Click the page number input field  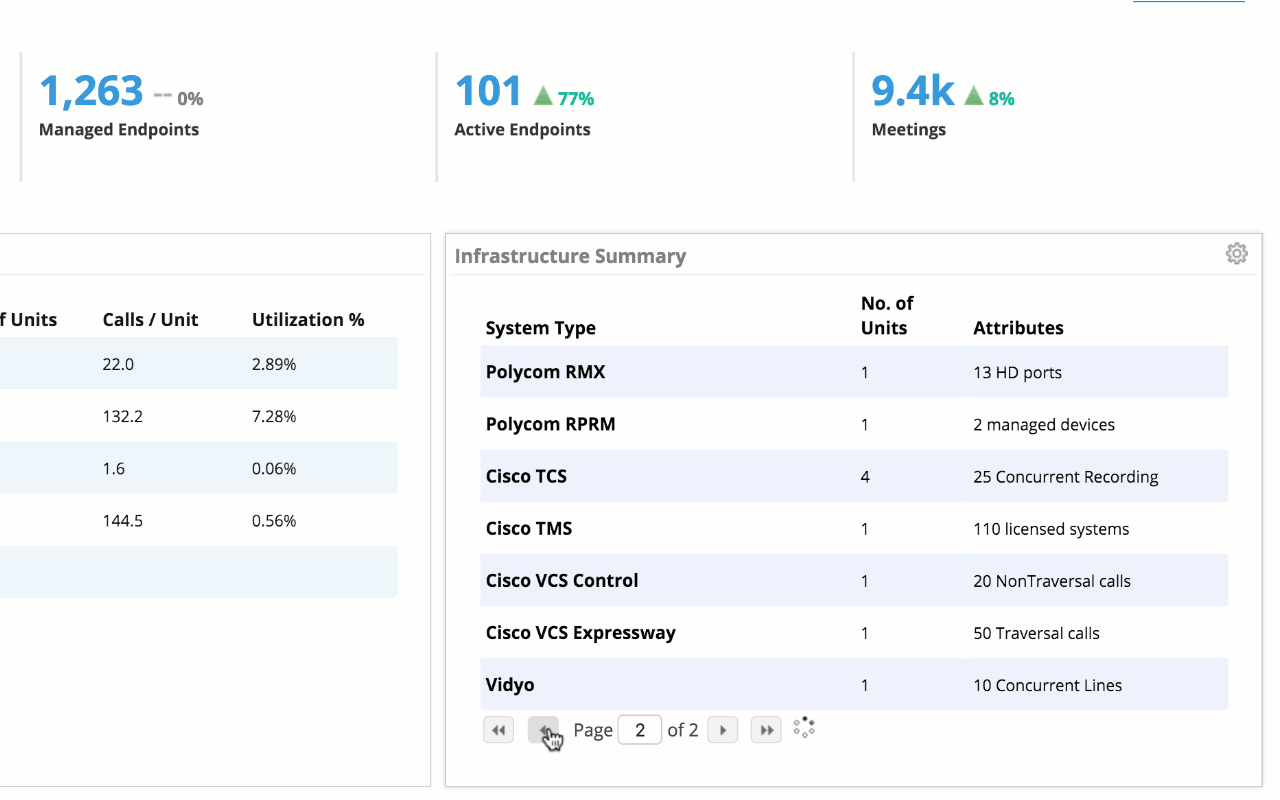[x=640, y=730]
